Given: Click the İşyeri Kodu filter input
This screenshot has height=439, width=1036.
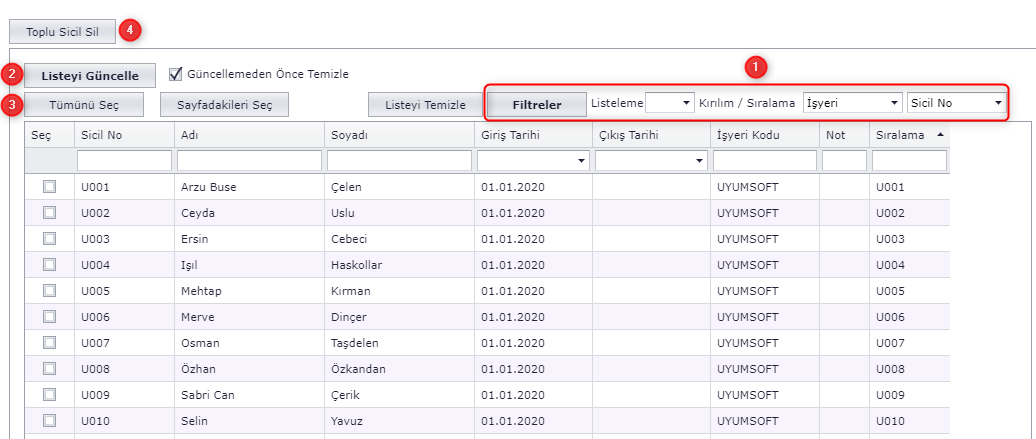Looking at the screenshot, I should point(765,161).
